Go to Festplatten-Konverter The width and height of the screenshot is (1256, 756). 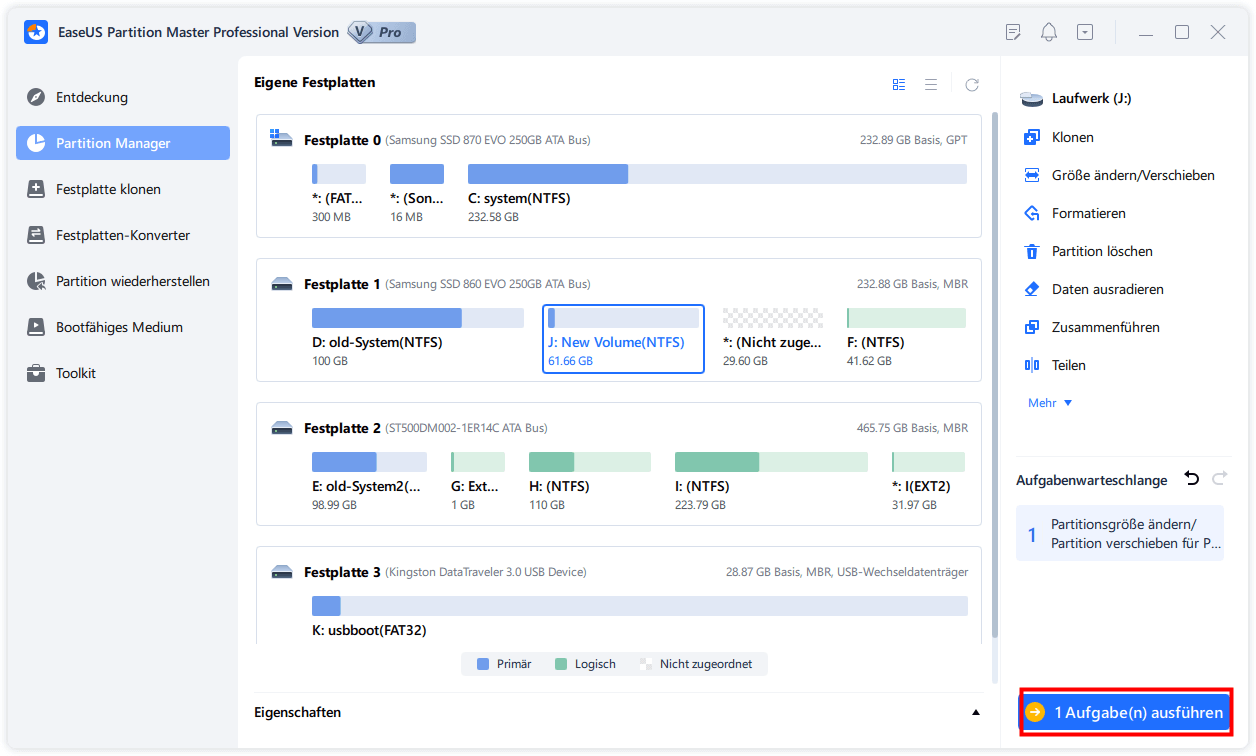click(123, 235)
